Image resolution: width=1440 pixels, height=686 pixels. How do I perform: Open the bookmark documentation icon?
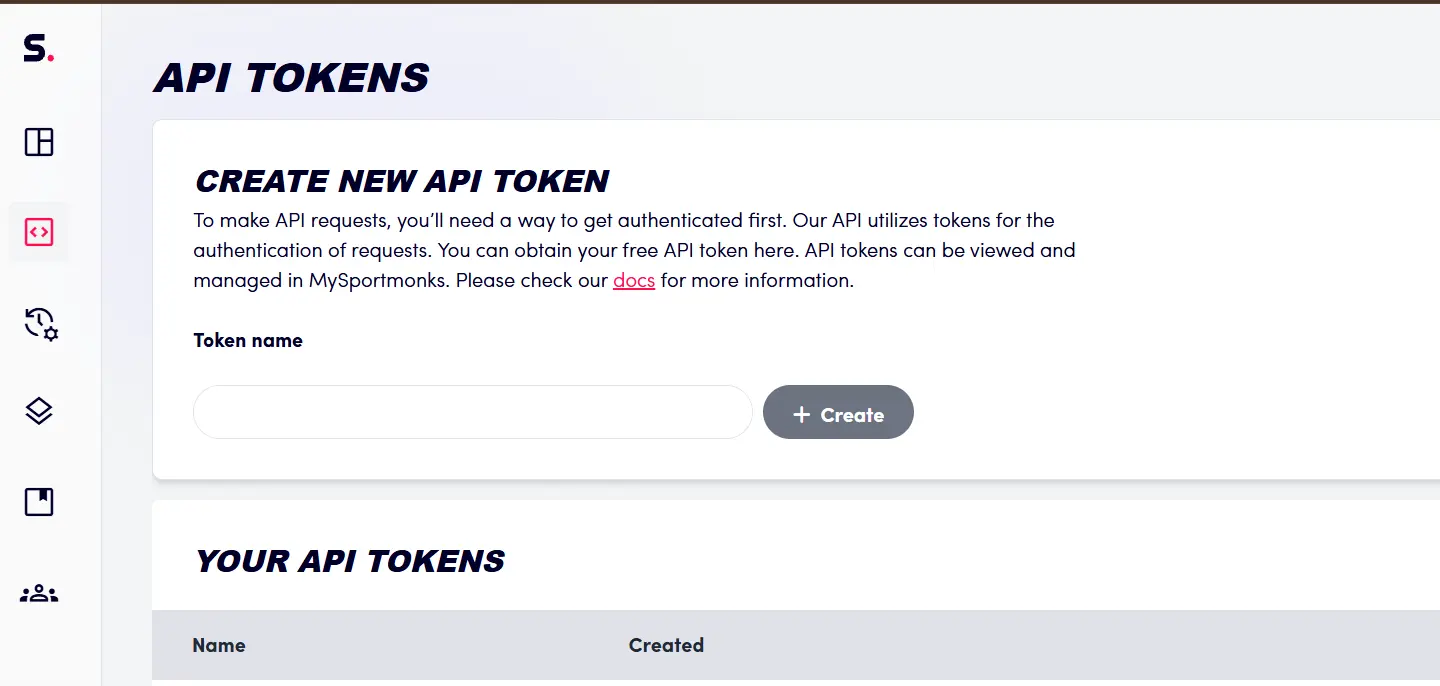[38, 502]
